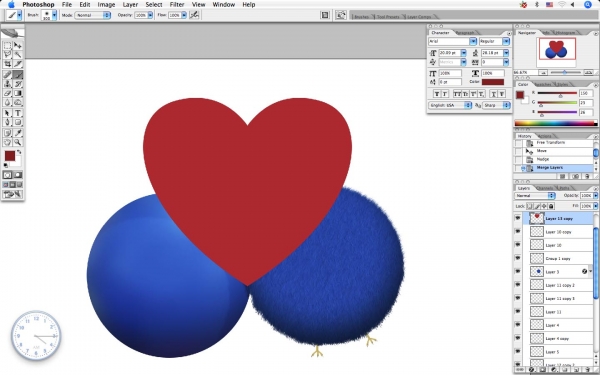This screenshot has height=375, width=600.
Task: Select the Magic Wand tool
Action: [x=18, y=55]
